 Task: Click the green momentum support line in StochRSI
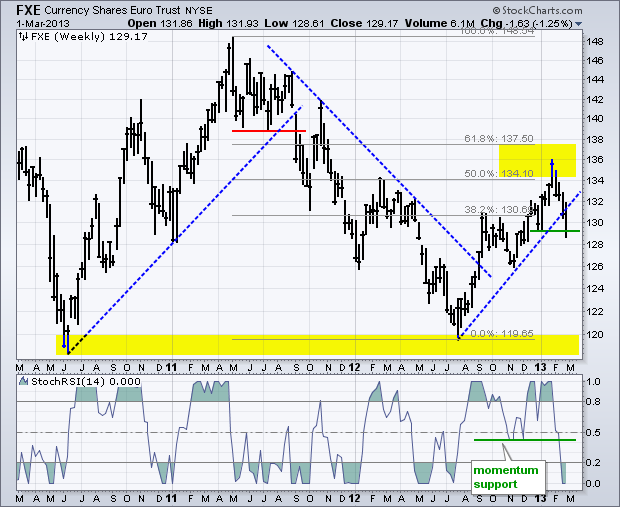[x=525, y=440]
